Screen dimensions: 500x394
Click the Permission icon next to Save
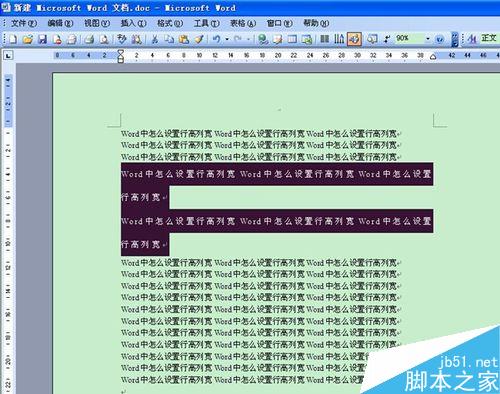click(x=57, y=39)
